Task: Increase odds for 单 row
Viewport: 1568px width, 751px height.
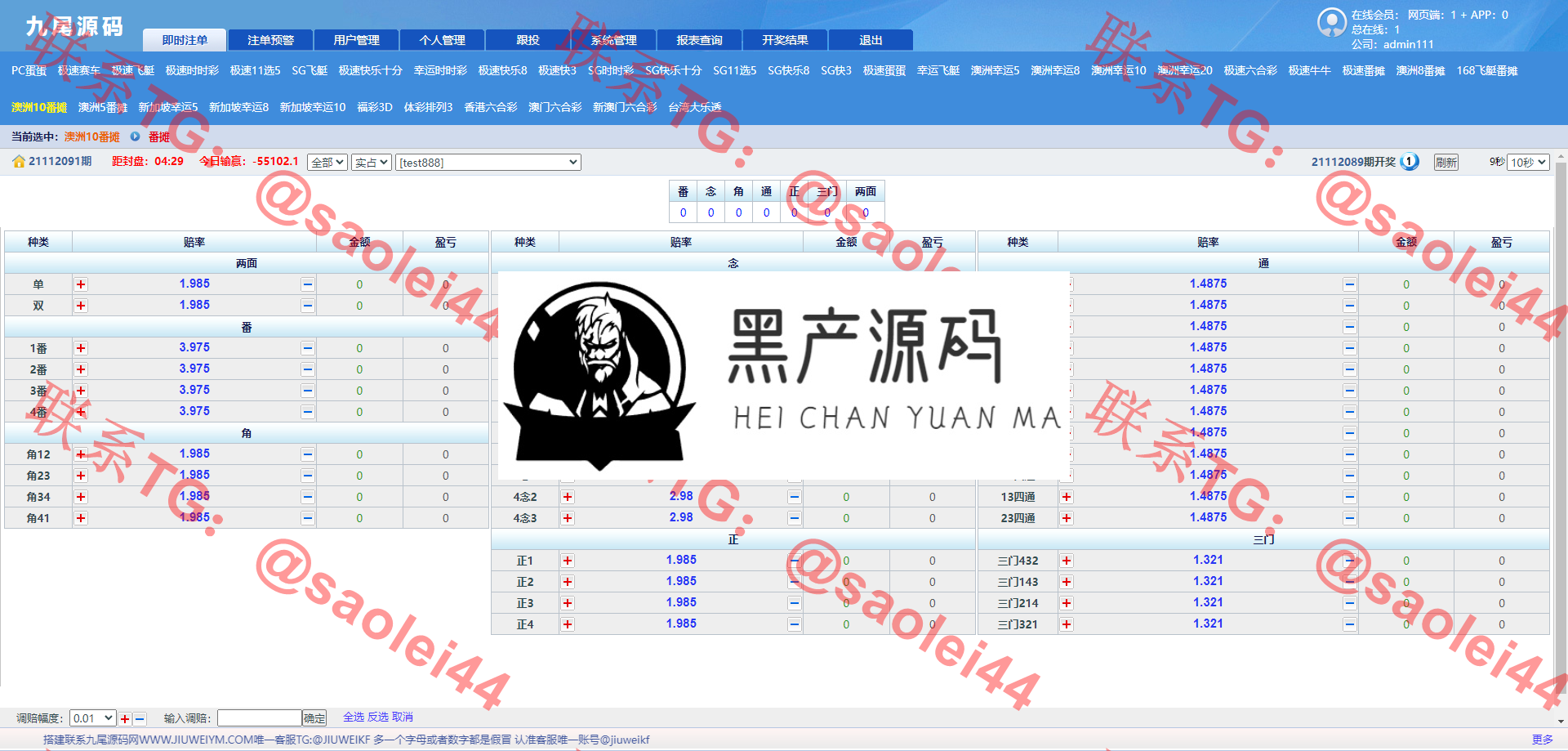Action: coord(81,284)
